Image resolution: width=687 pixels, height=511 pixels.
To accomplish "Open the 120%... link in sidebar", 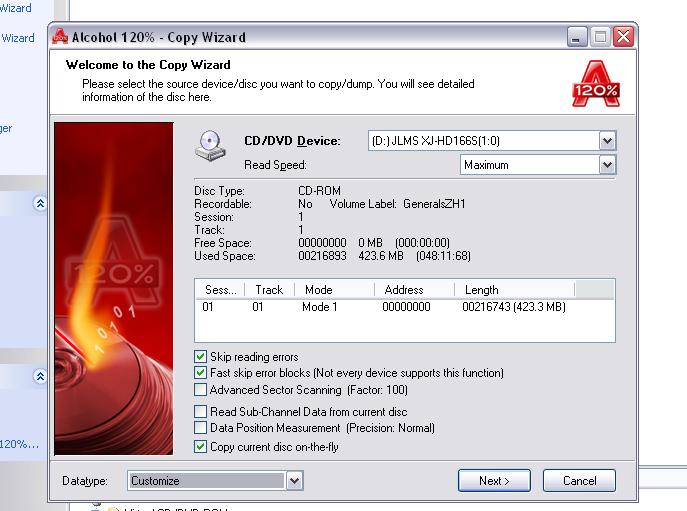I will [19, 444].
